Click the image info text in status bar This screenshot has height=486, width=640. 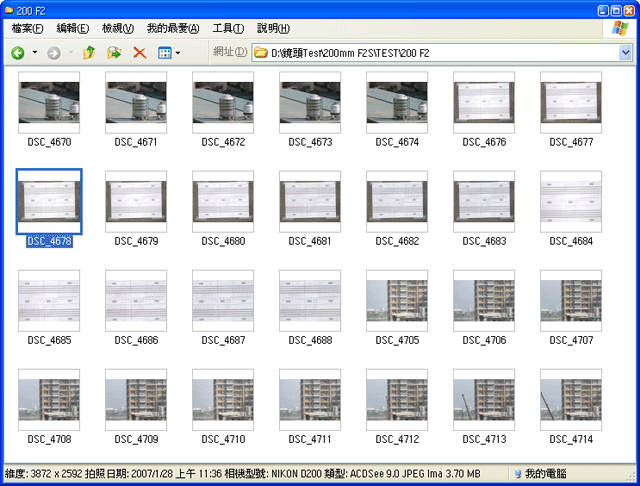(x=223, y=474)
